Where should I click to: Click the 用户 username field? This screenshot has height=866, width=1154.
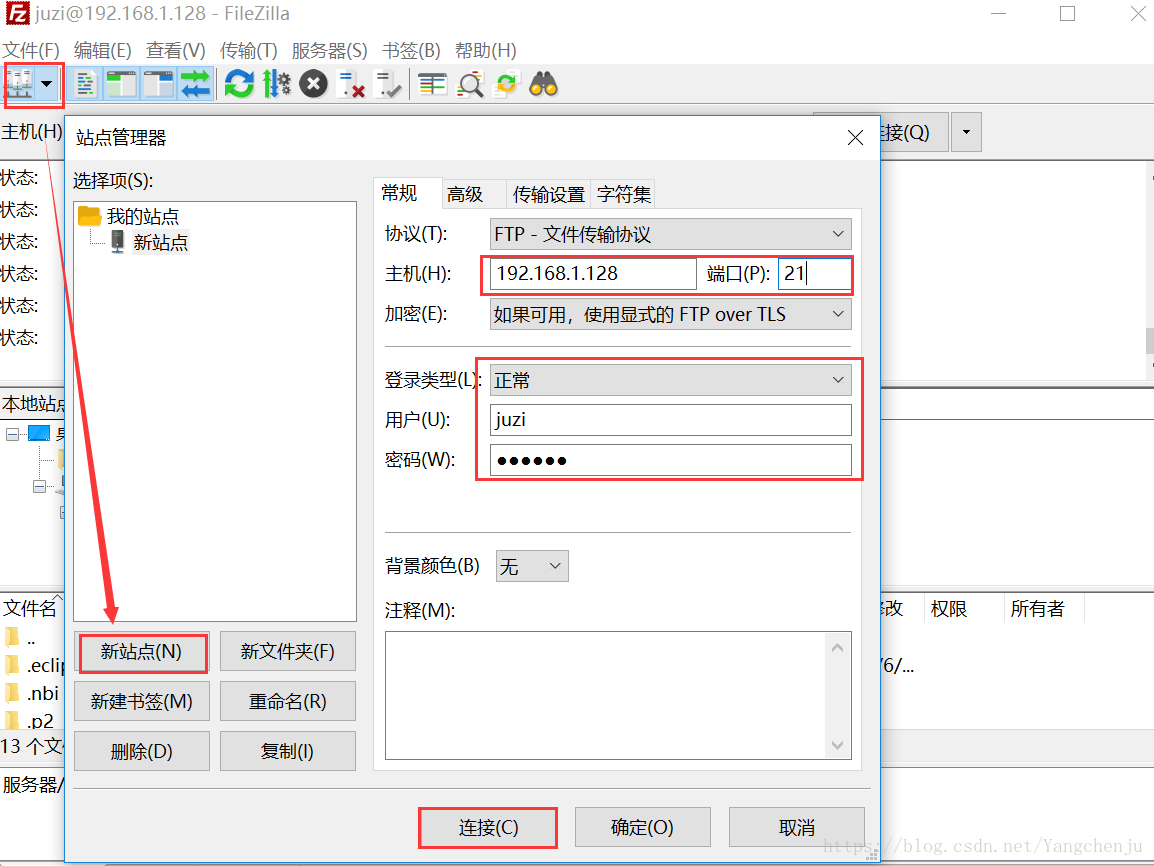click(670, 420)
